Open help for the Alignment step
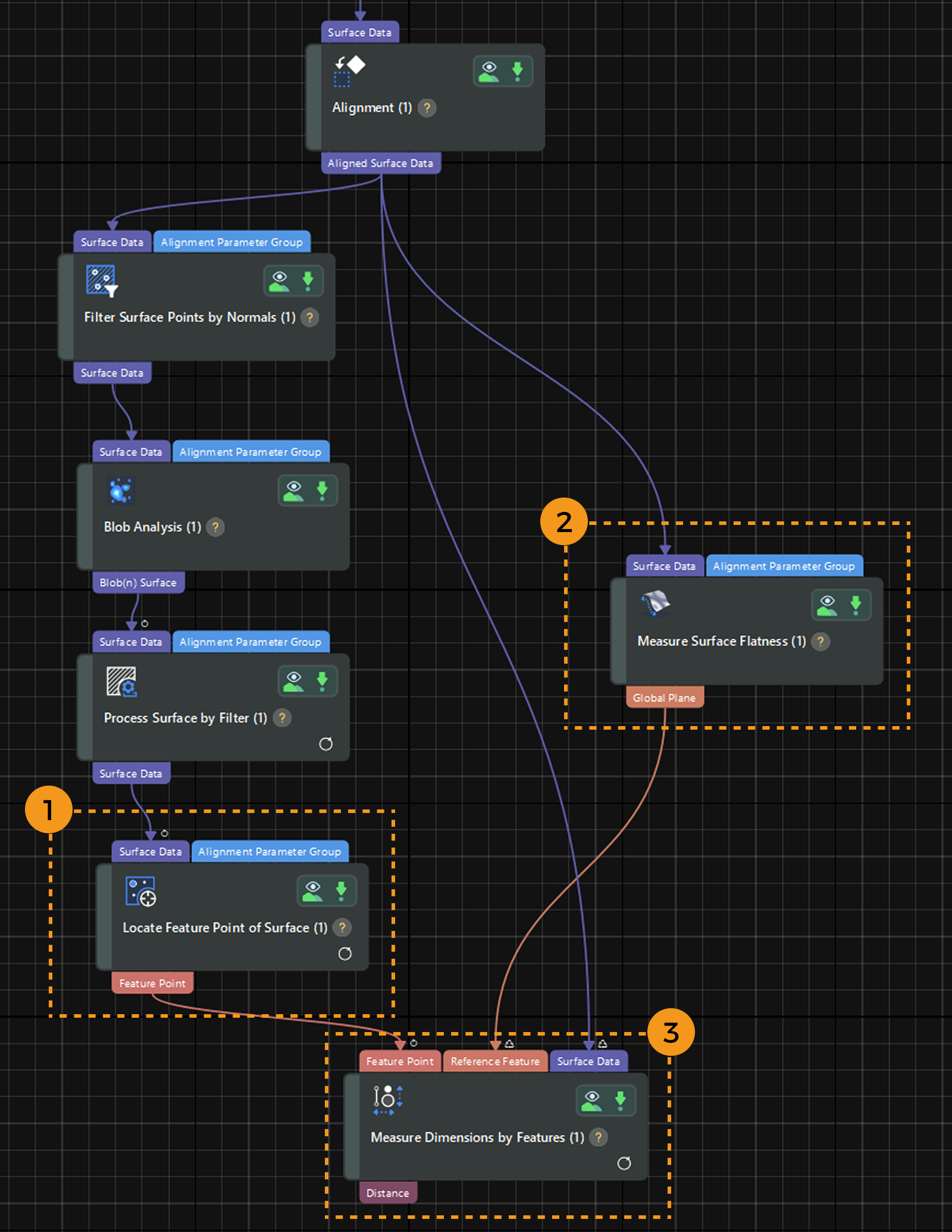This screenshot has height=1232, width=952. pyautogui.click(x=427, y=108)
